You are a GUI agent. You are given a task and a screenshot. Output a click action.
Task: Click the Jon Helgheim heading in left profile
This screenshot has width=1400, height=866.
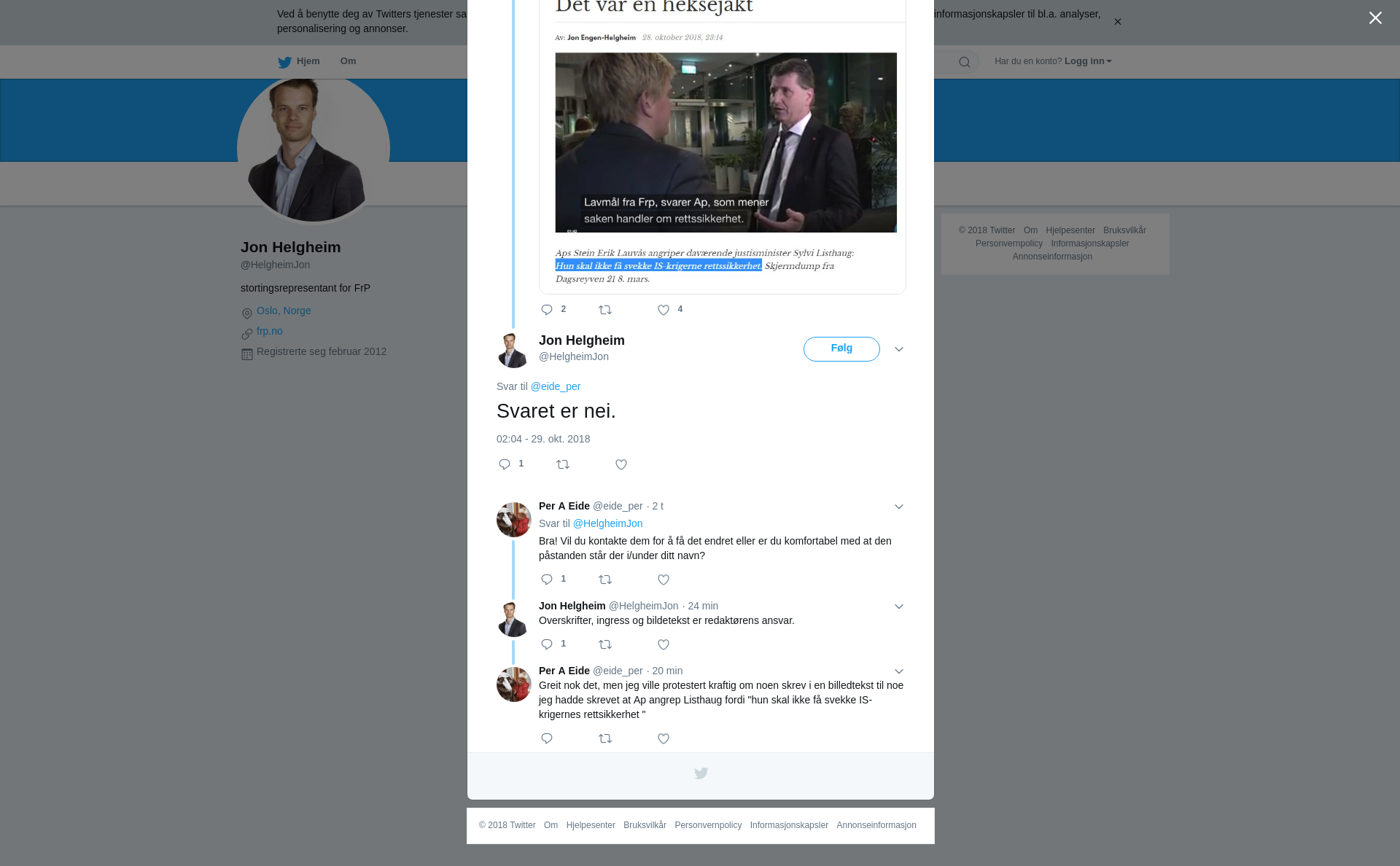coord(291,247)
